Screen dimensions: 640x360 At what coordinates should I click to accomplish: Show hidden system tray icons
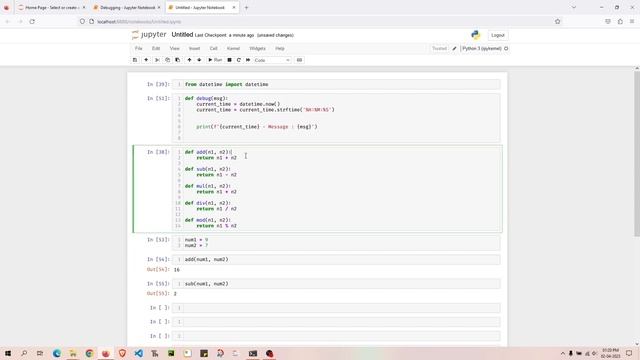562,353
